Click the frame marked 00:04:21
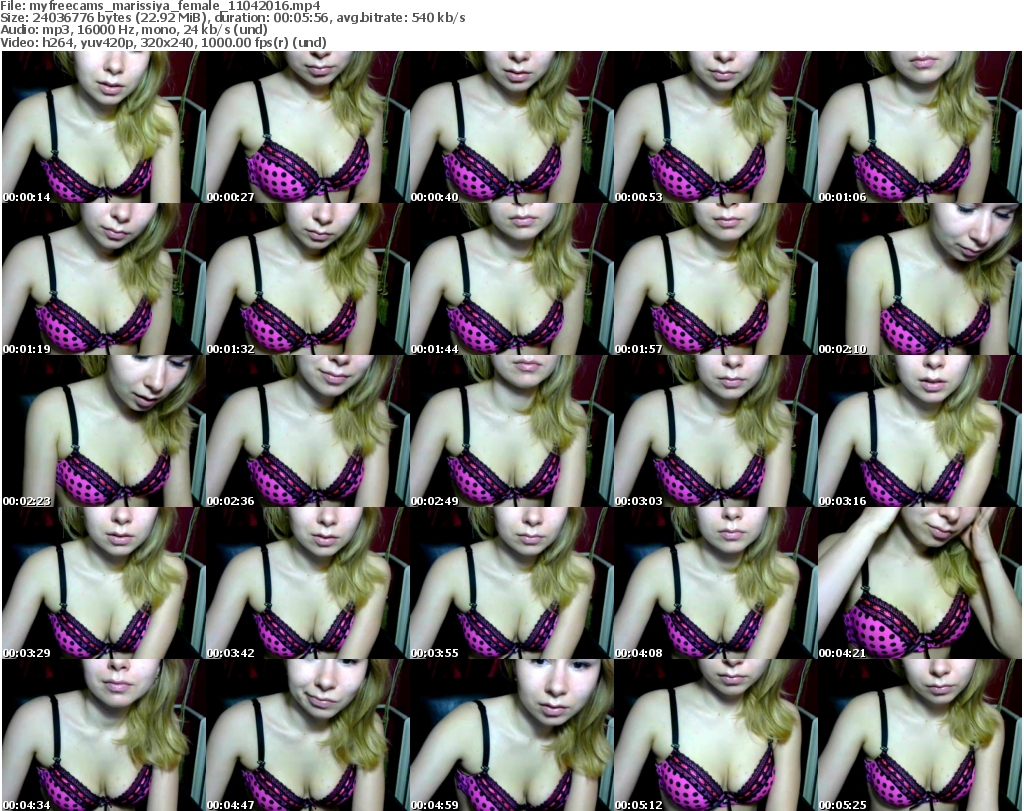 pos(920,583)
